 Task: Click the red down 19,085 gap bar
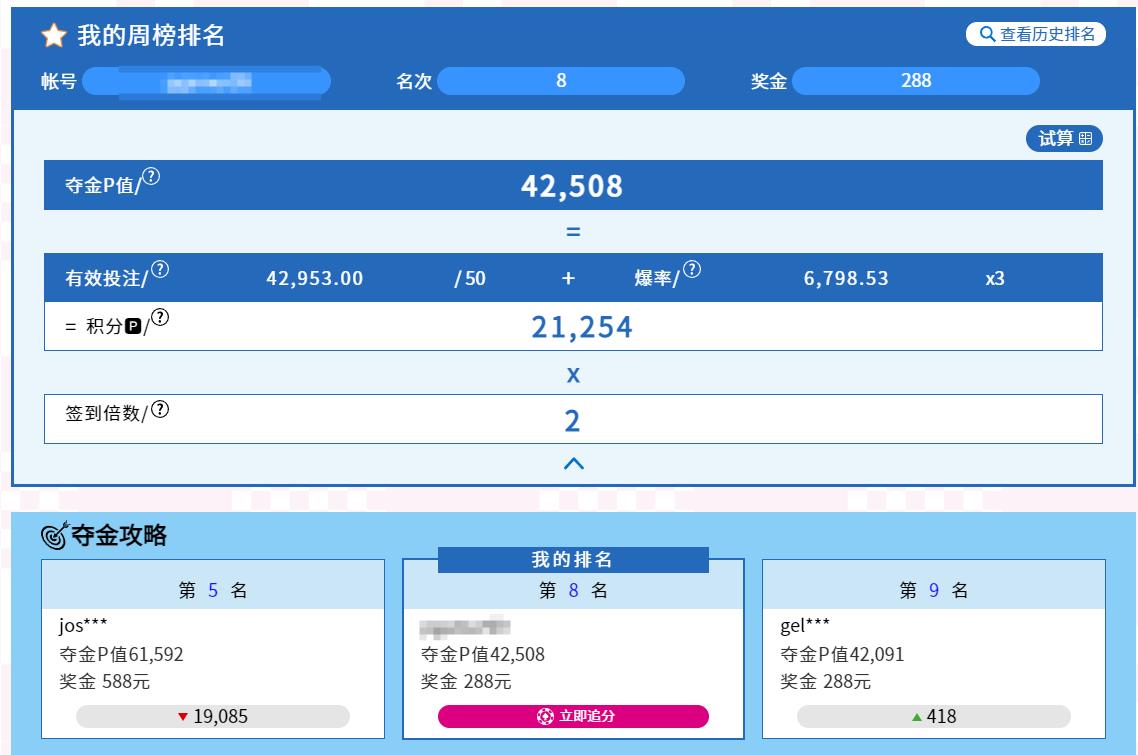click(x=213, y=716)
